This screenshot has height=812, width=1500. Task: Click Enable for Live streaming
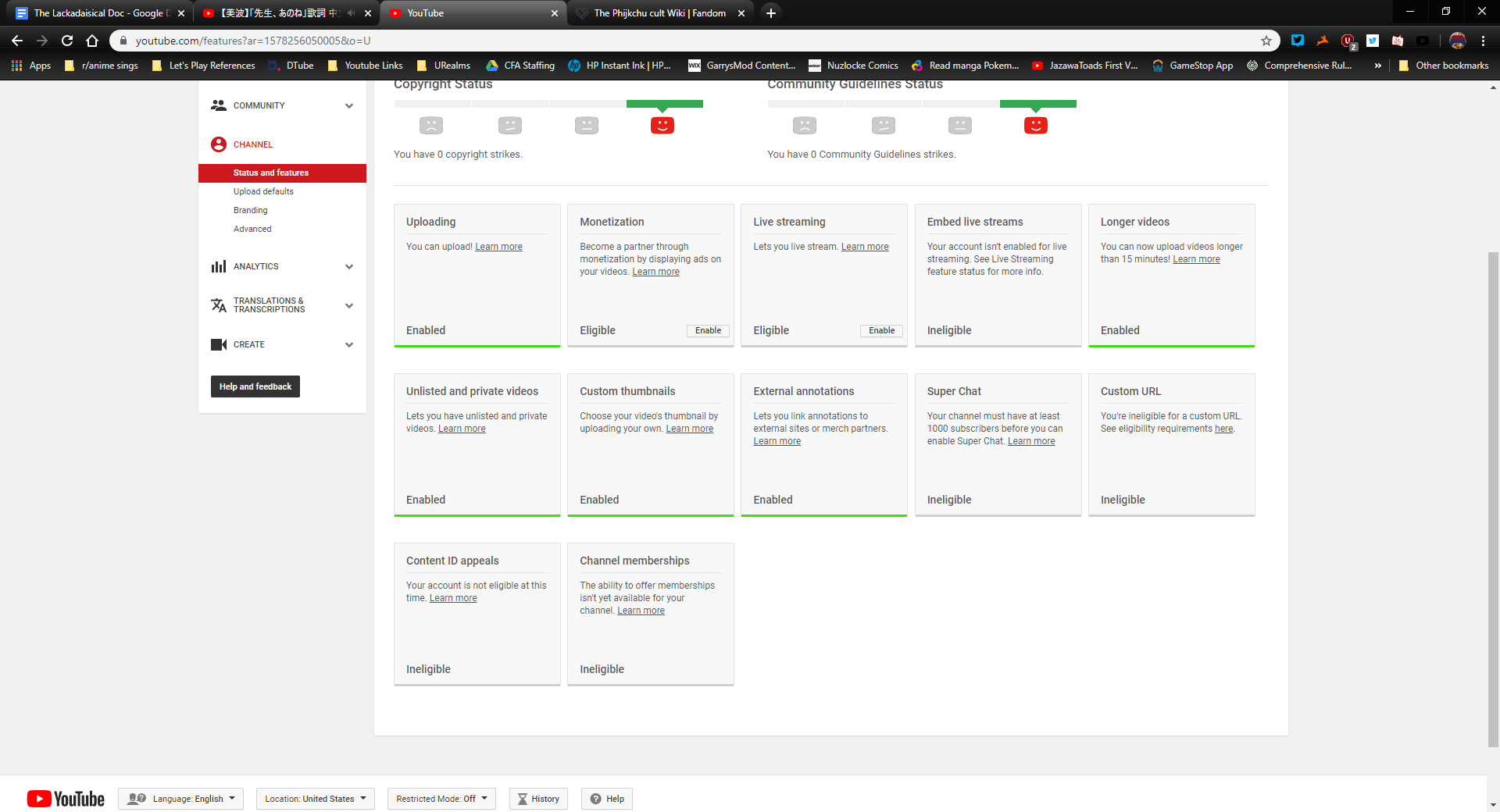click(881, 330)
